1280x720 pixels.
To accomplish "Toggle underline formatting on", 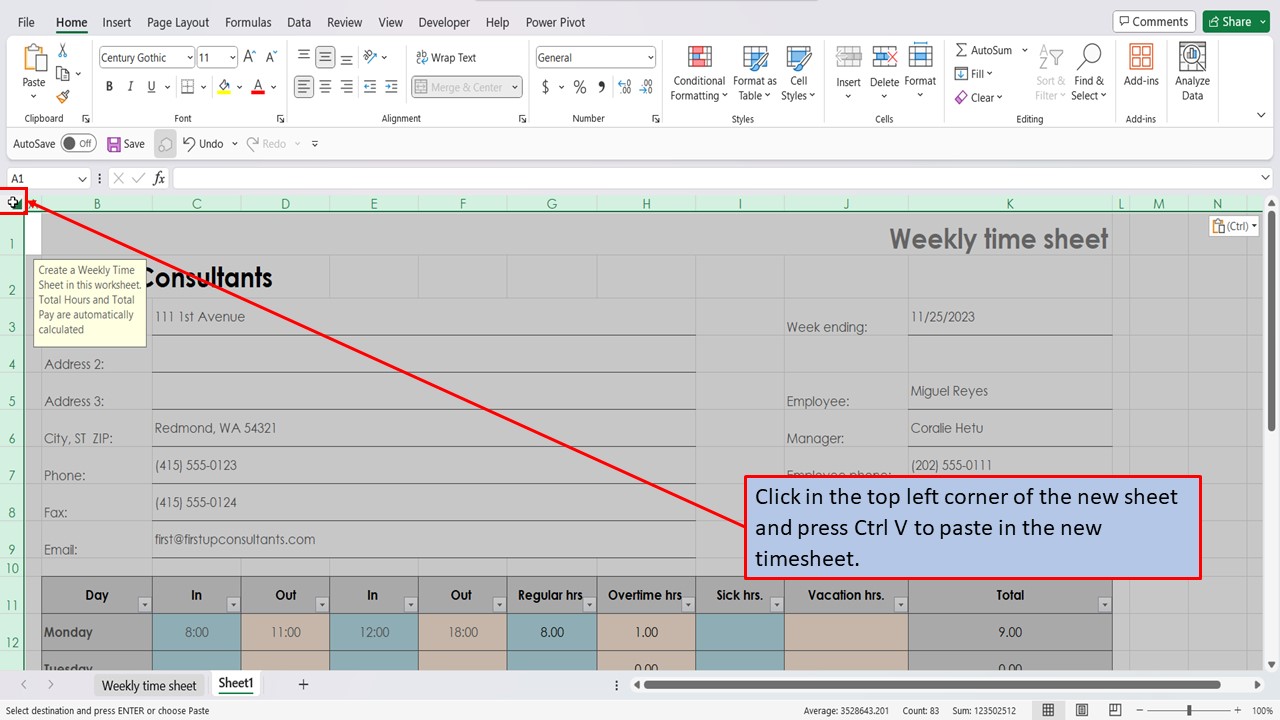I will [150, 86].
